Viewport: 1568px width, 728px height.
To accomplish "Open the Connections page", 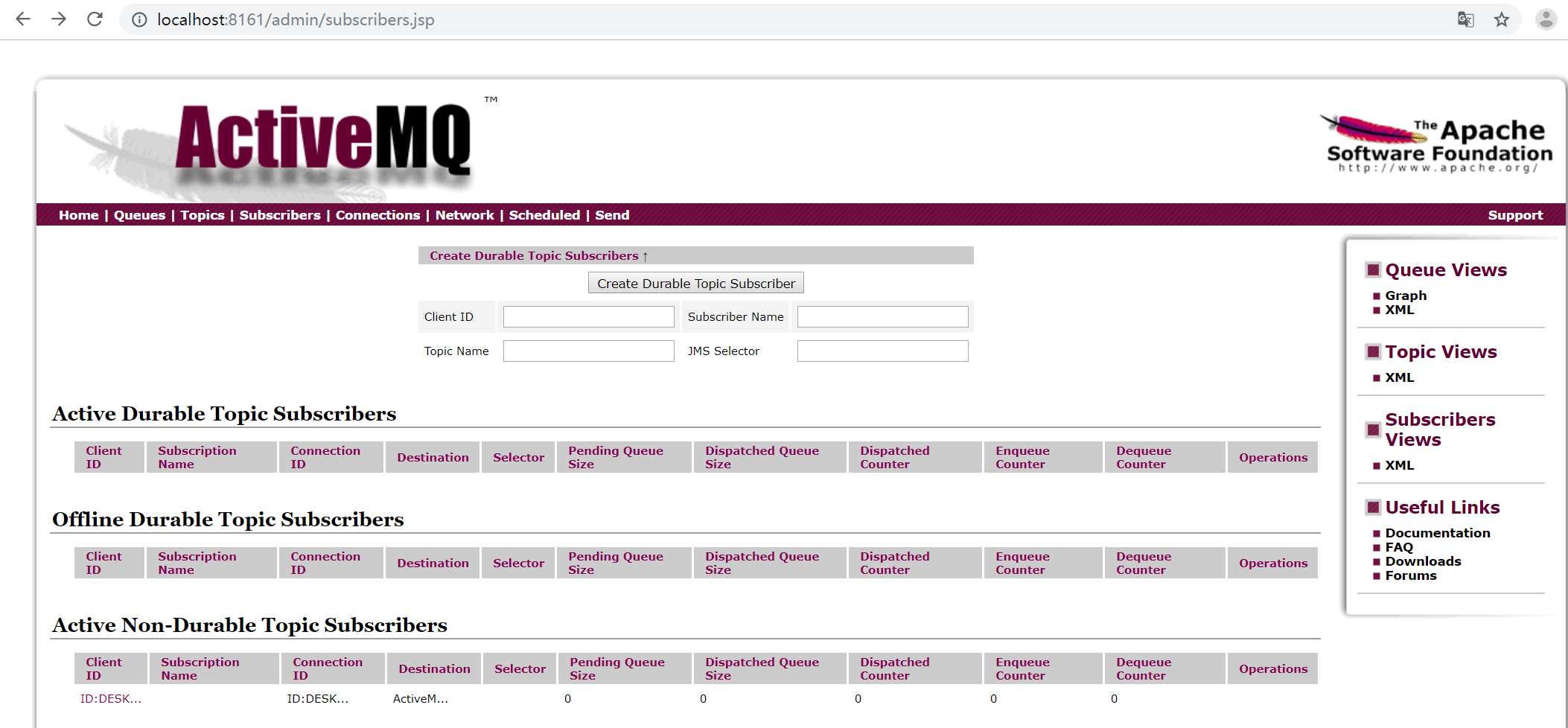I will tap(377, 215).
